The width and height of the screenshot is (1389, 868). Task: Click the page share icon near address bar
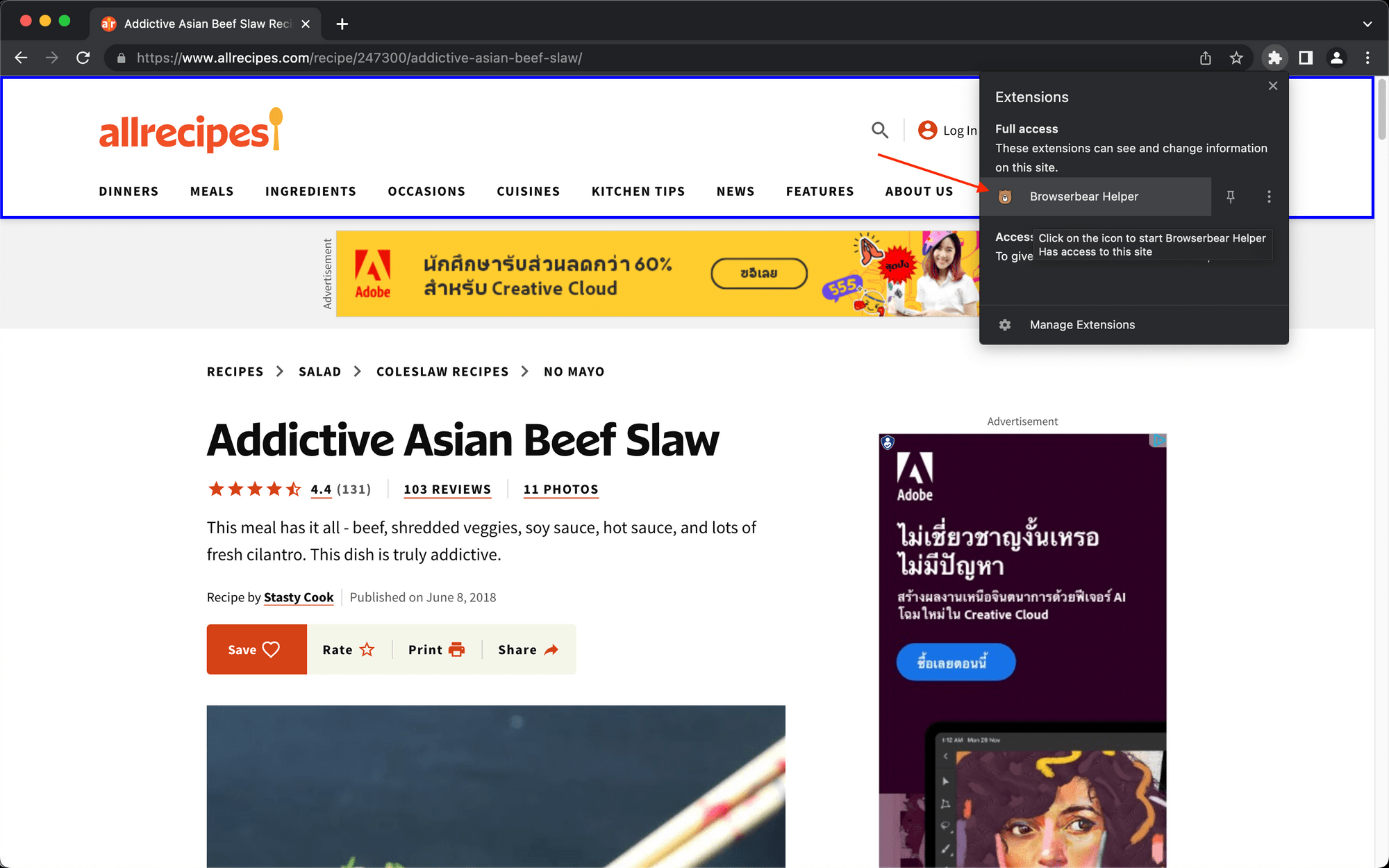[1206, 58]
